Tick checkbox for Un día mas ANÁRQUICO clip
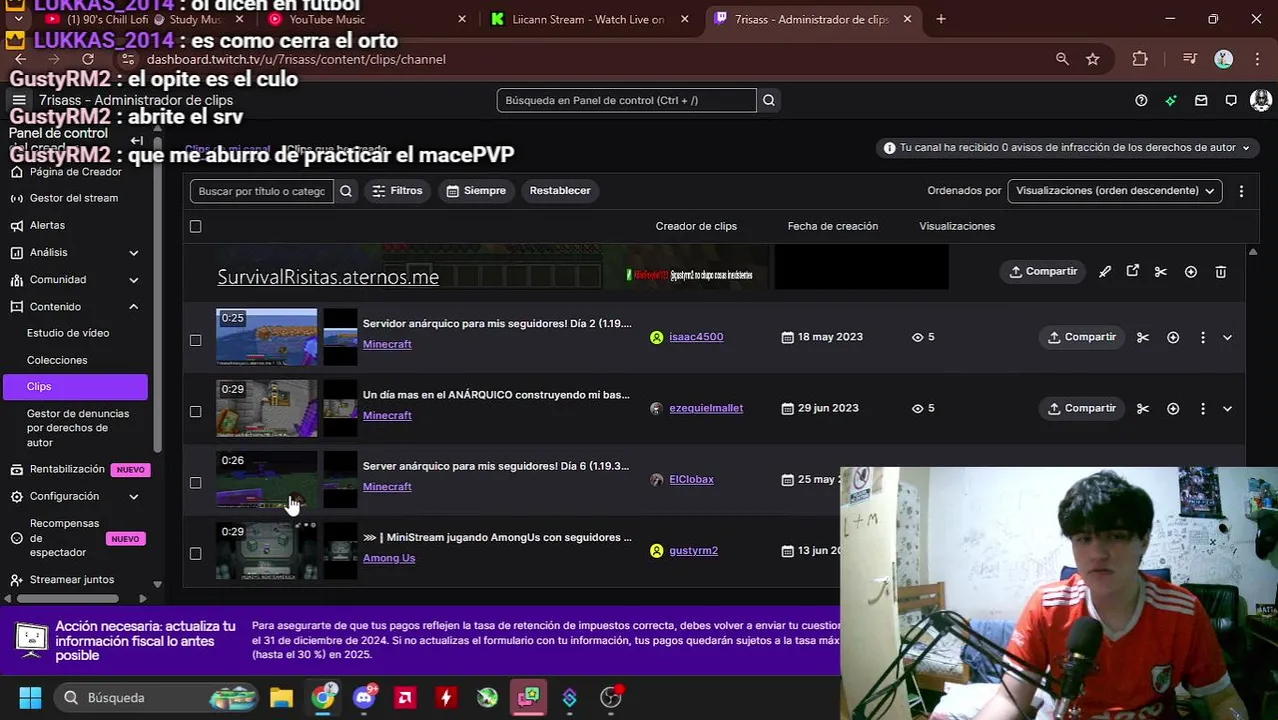Screen dimensions: 1278x720 196,411
